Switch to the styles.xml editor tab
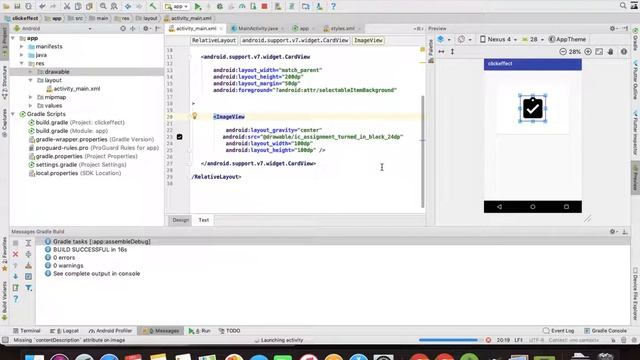 point(342,29)
